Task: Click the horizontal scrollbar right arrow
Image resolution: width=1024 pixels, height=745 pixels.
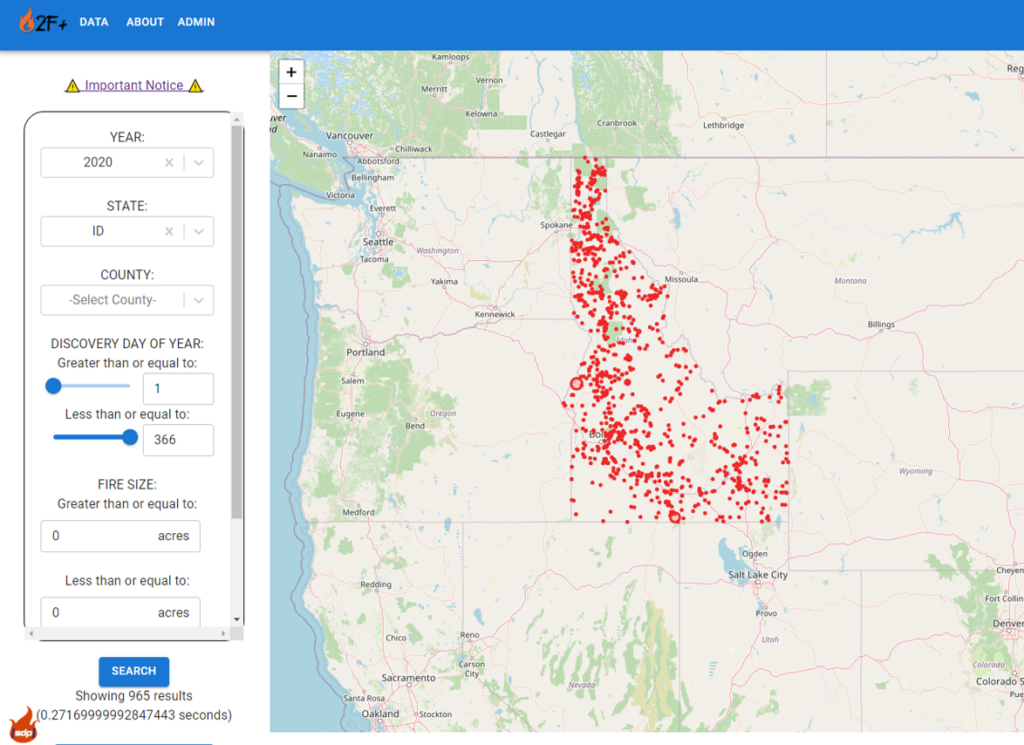Action: point(223,633)
